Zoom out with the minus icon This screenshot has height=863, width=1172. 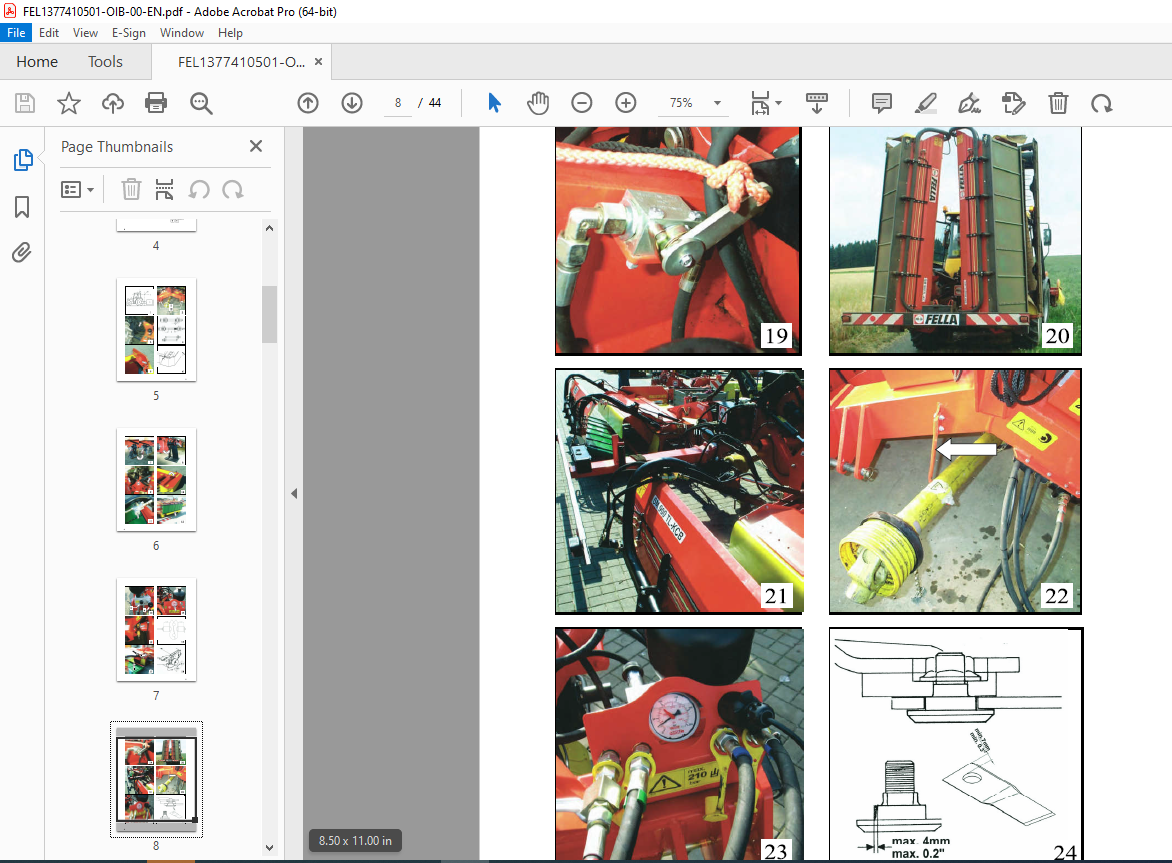pos(582,102)
